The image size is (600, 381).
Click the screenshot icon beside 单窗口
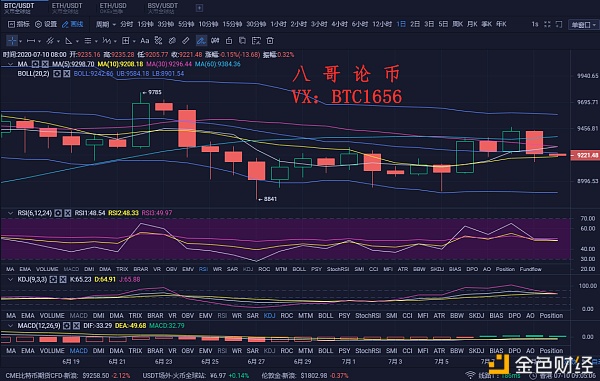[x=559, y=24]
